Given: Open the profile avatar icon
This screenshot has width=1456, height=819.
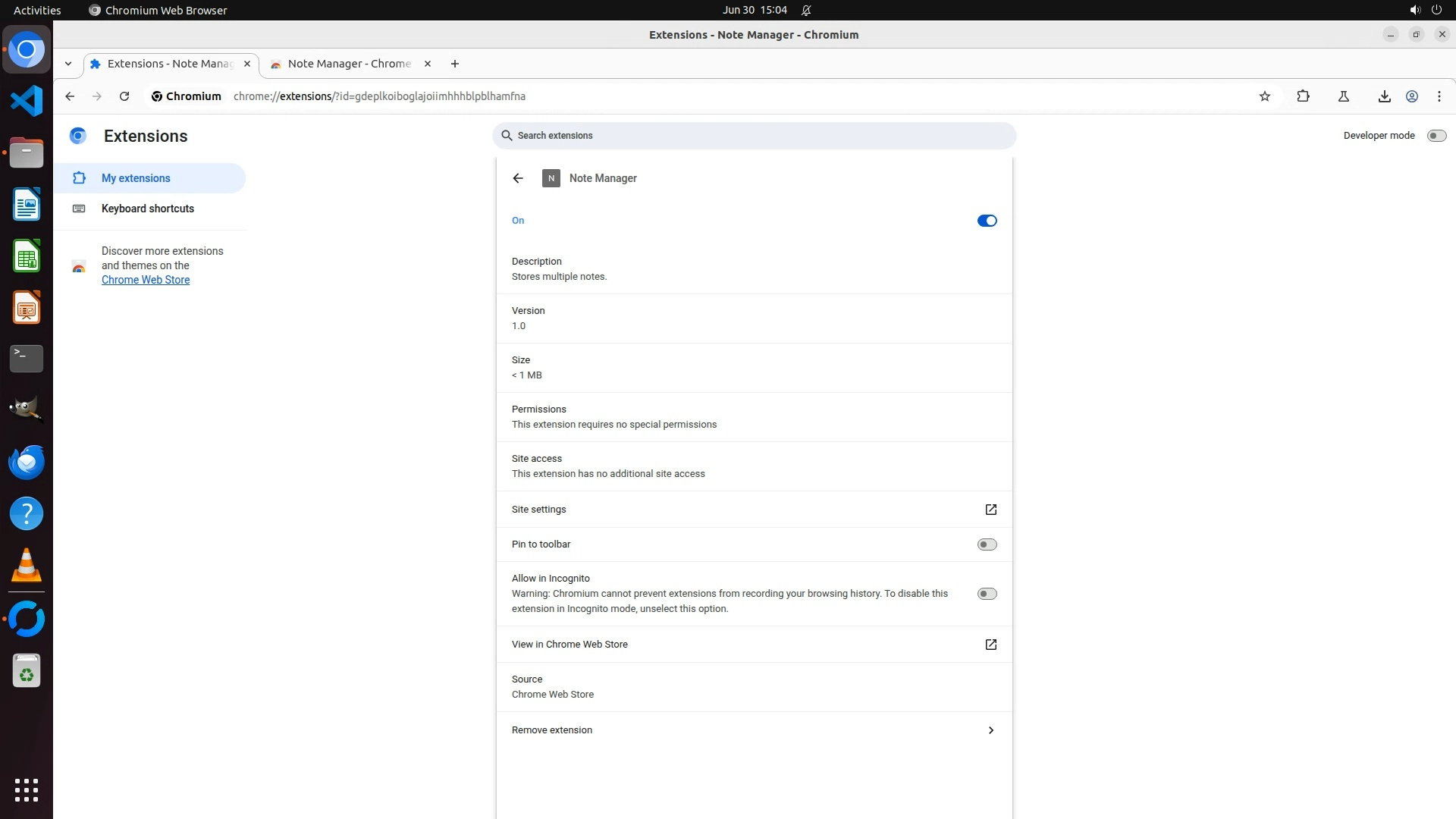Looking at the screenshot, I should click(1412, 96).
